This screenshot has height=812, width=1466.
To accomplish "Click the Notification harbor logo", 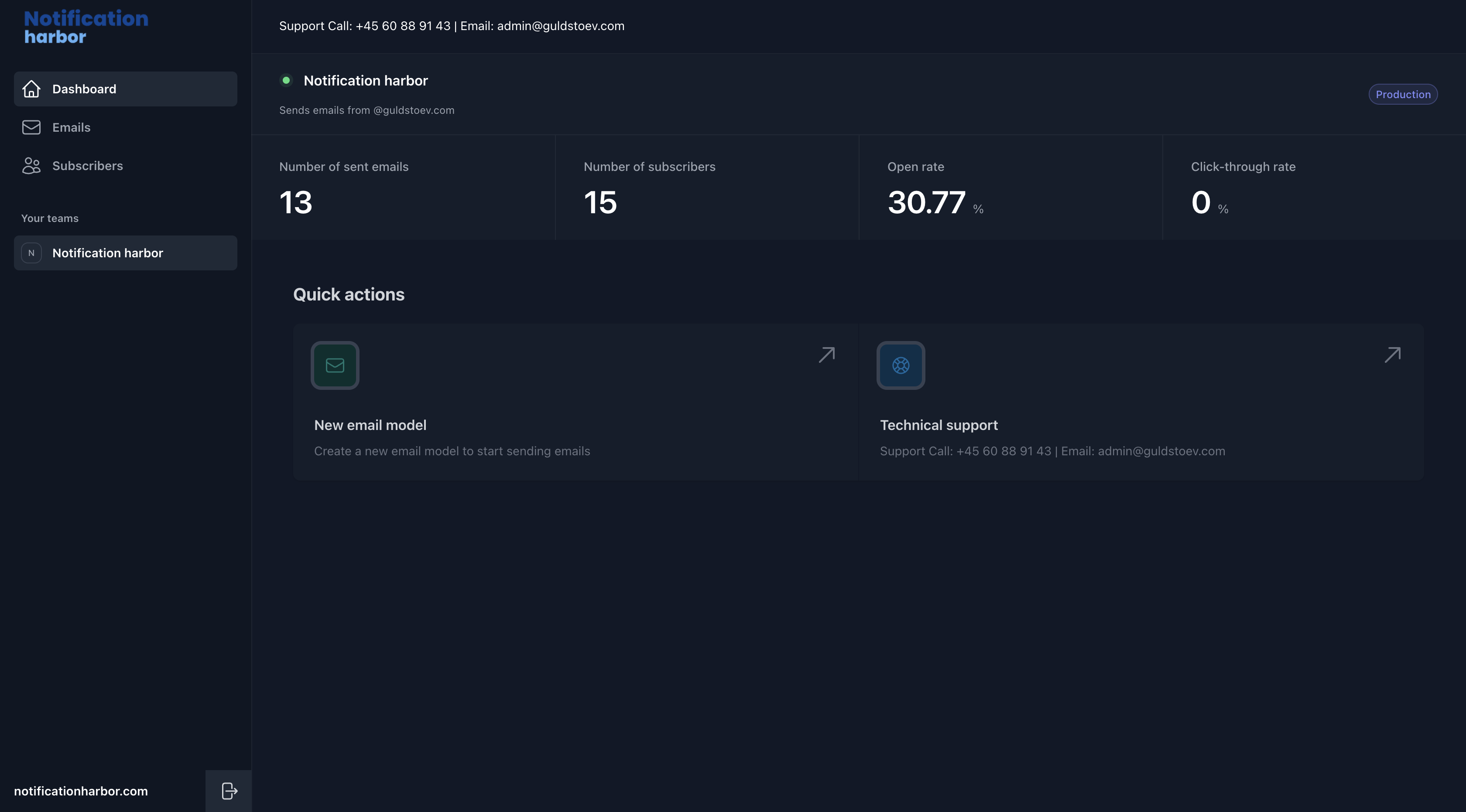I will pos(86,27).
